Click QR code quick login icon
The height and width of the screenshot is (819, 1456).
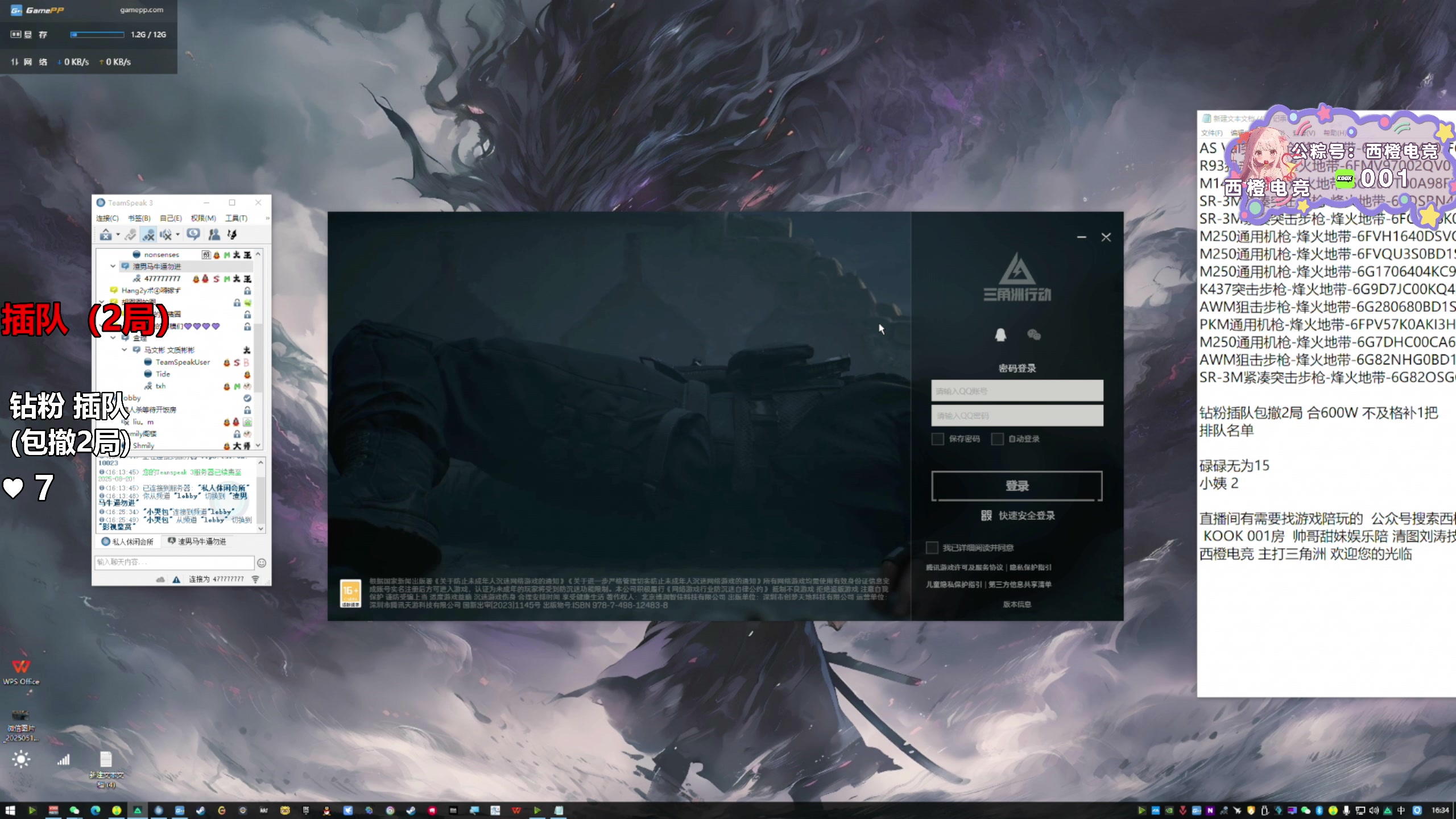(x=986, y=515)
